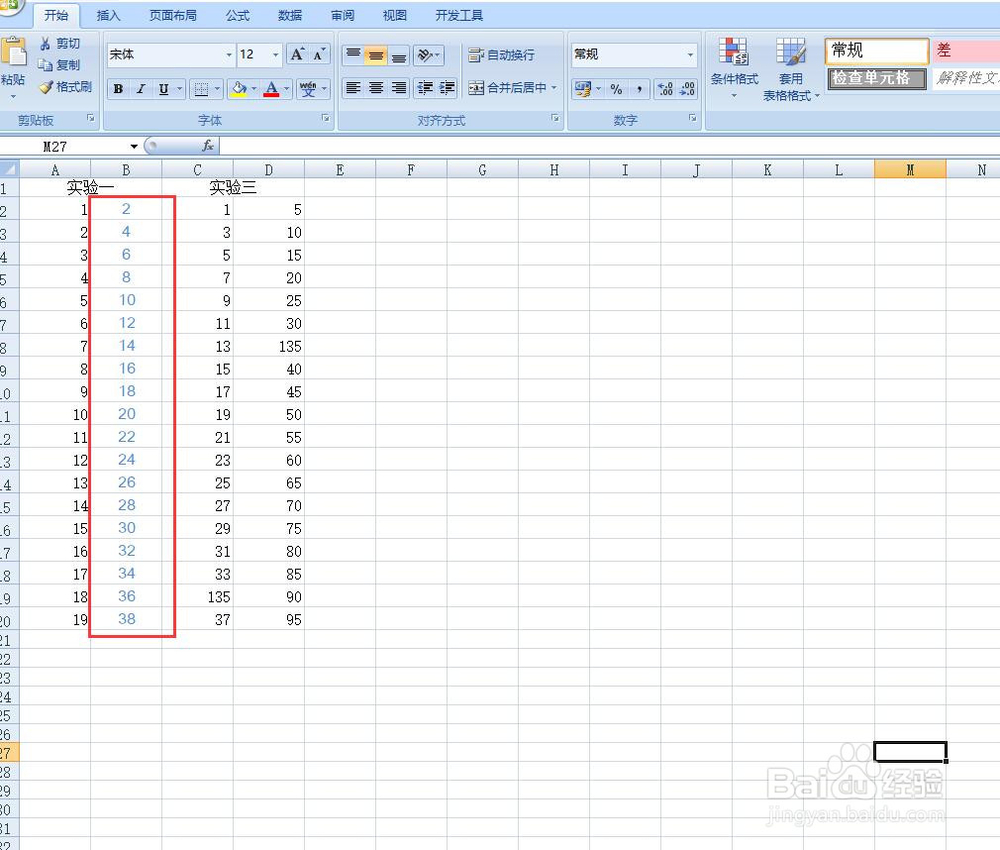Align text right
Screen dimensions: 1000x850
[399, 87]
